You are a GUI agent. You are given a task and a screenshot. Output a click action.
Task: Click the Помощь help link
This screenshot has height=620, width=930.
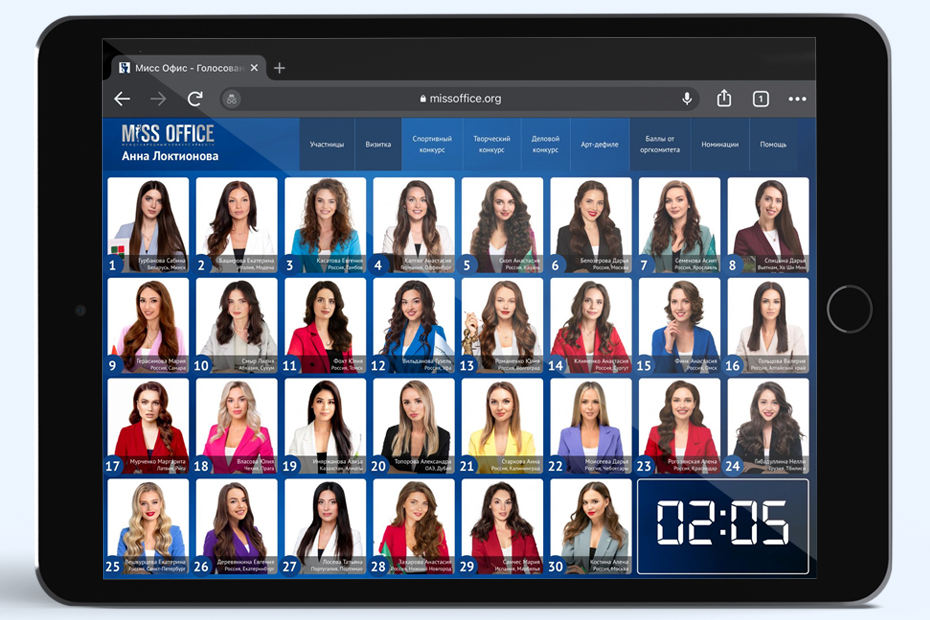pos(773,144)
